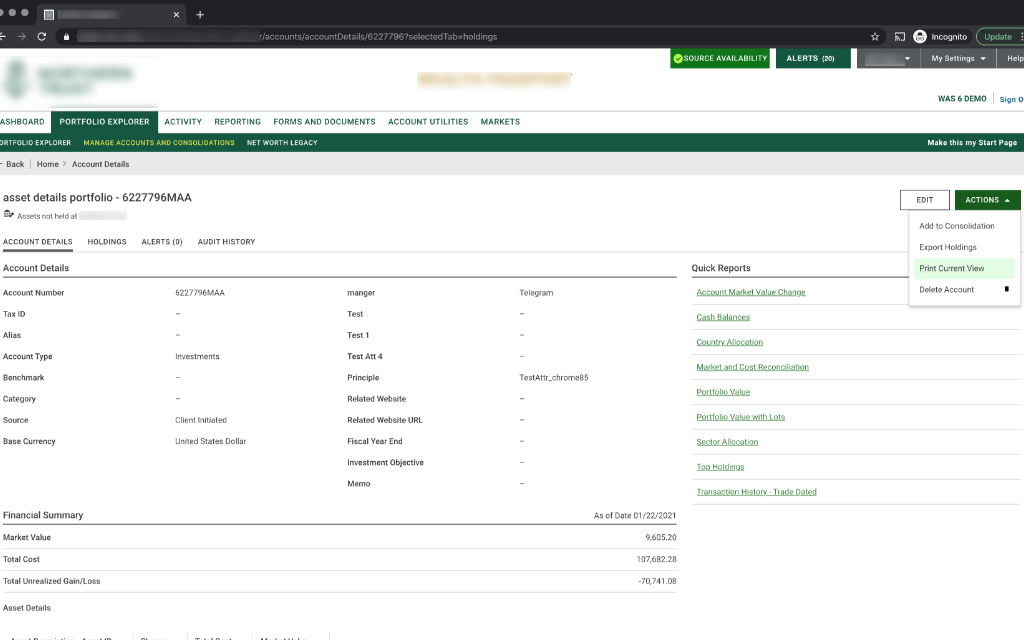Image resolution: width=1024 pixels, height=640 pixels.
Task: Select Print Current View from menu
Action: tap(952, 268)
